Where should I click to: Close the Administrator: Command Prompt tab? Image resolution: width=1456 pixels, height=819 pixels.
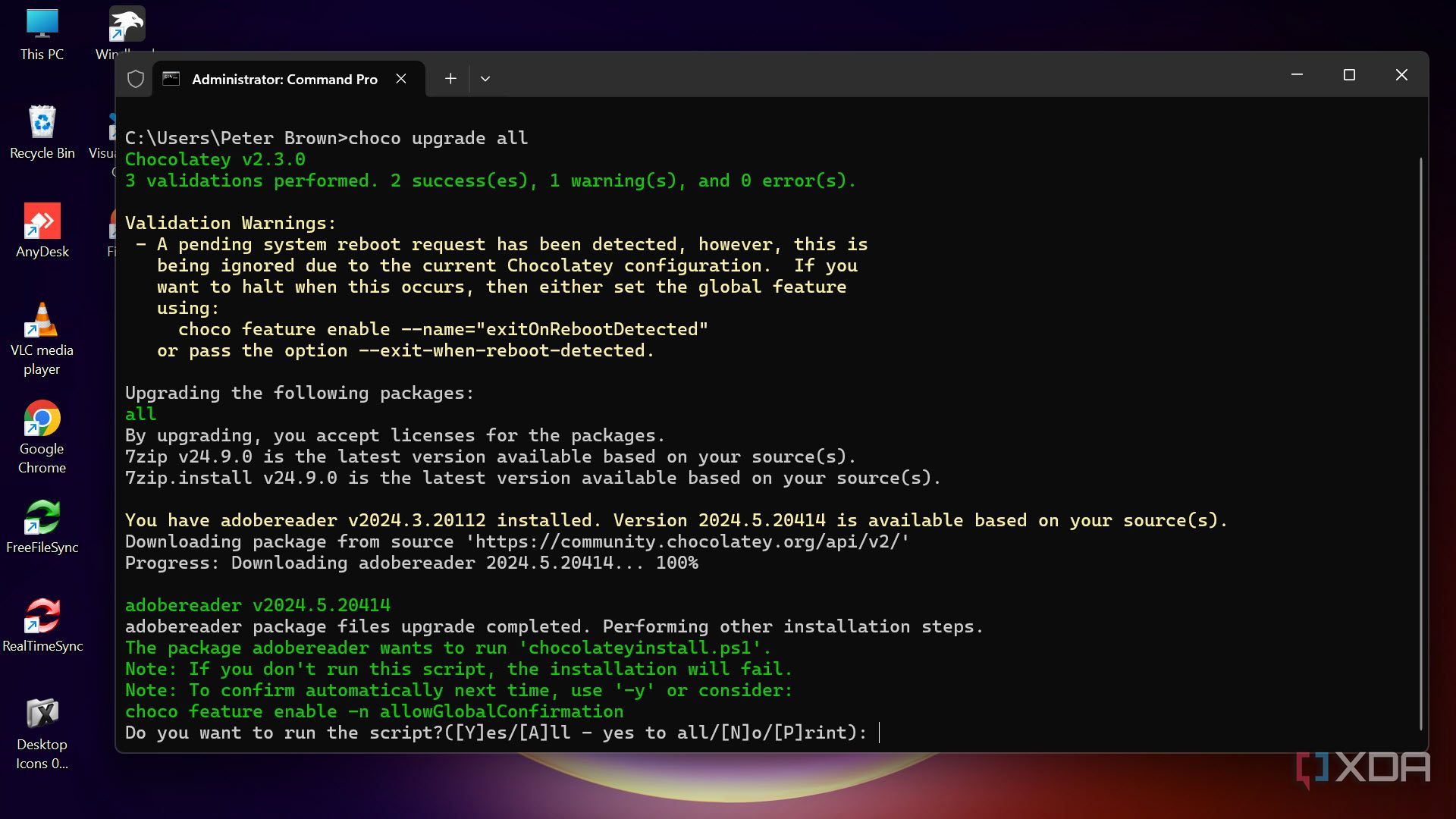pyautogui.click(x=401, y=79)
